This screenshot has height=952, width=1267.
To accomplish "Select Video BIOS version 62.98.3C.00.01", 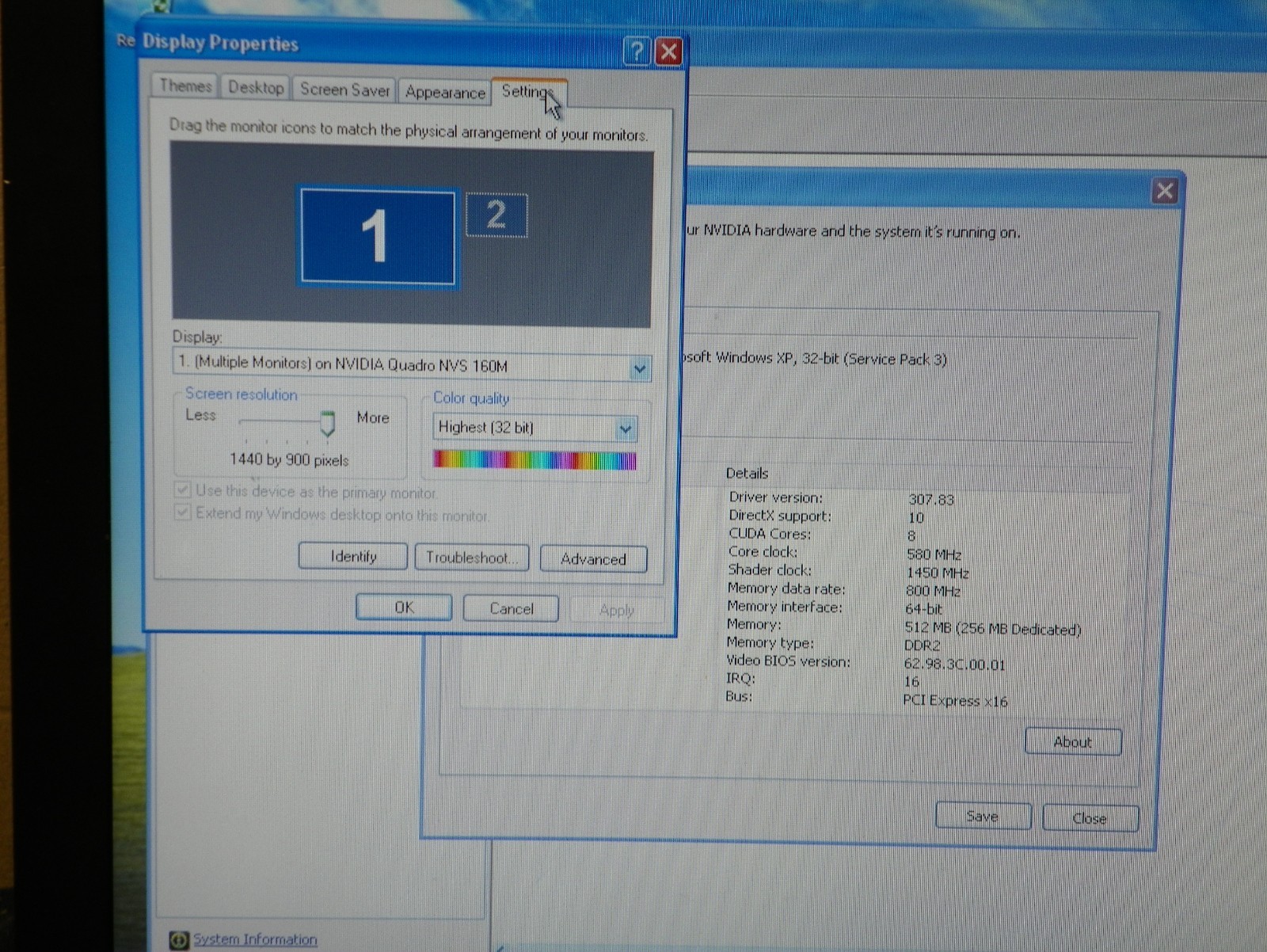I will click(x=954, y=664).
